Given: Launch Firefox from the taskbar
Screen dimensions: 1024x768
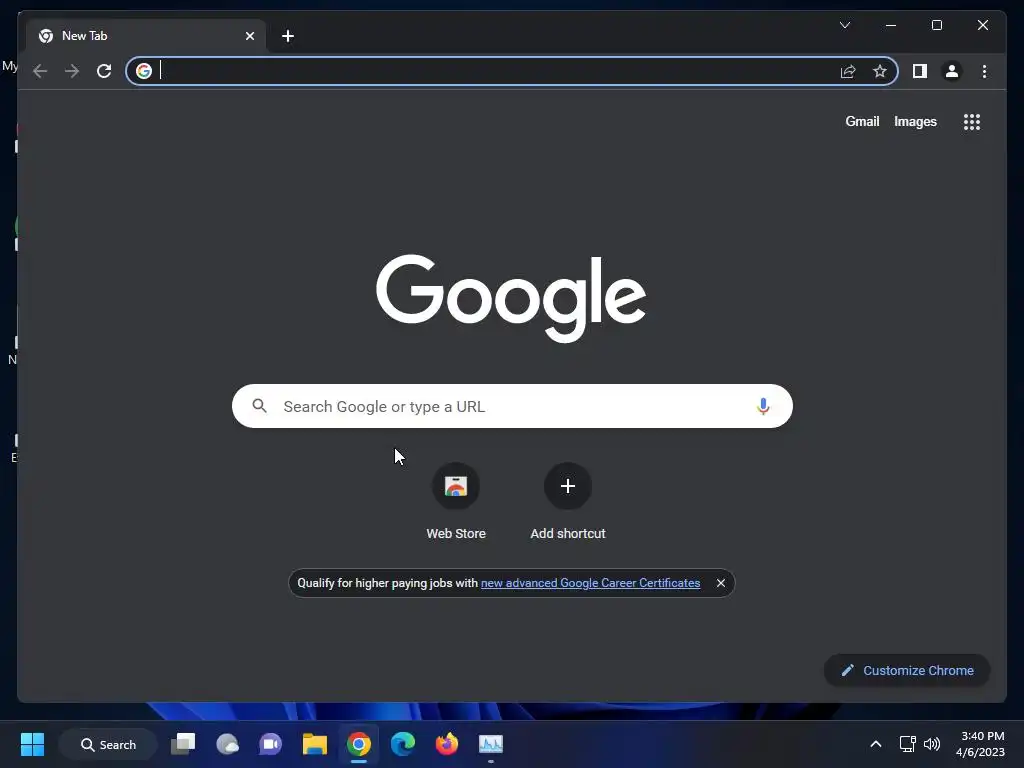Looking at the screenshot, I should [447, 744].
